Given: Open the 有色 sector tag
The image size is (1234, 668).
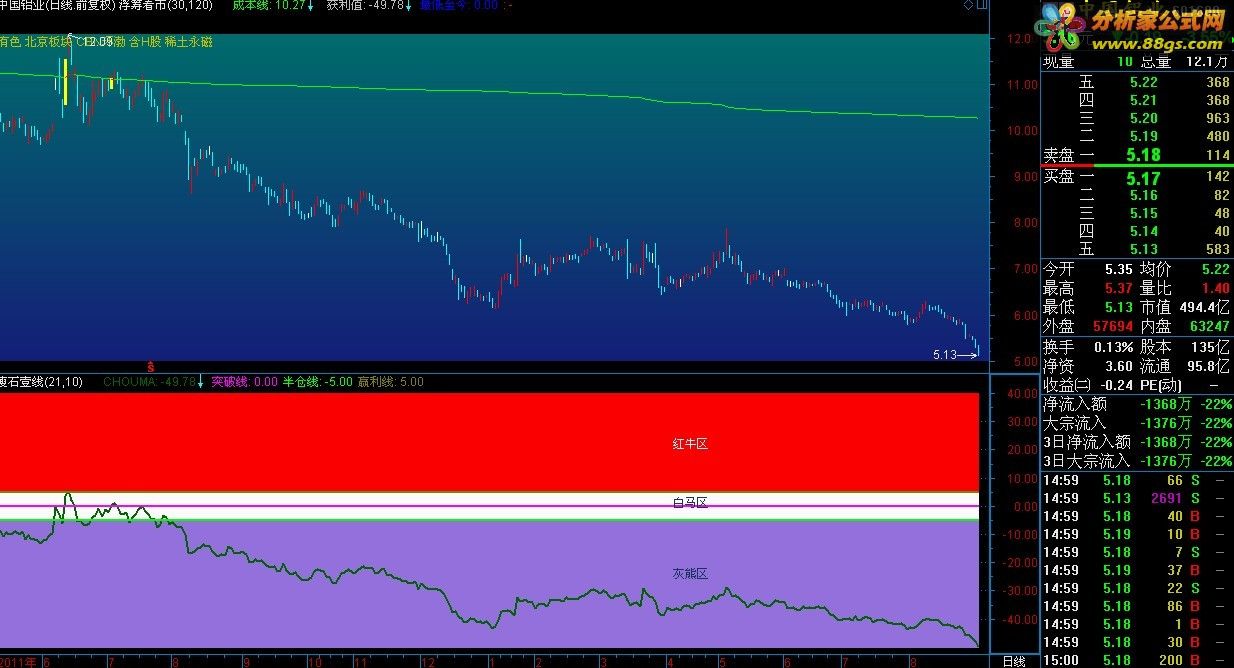Looking at the screenshot, I should click(11, 42).
